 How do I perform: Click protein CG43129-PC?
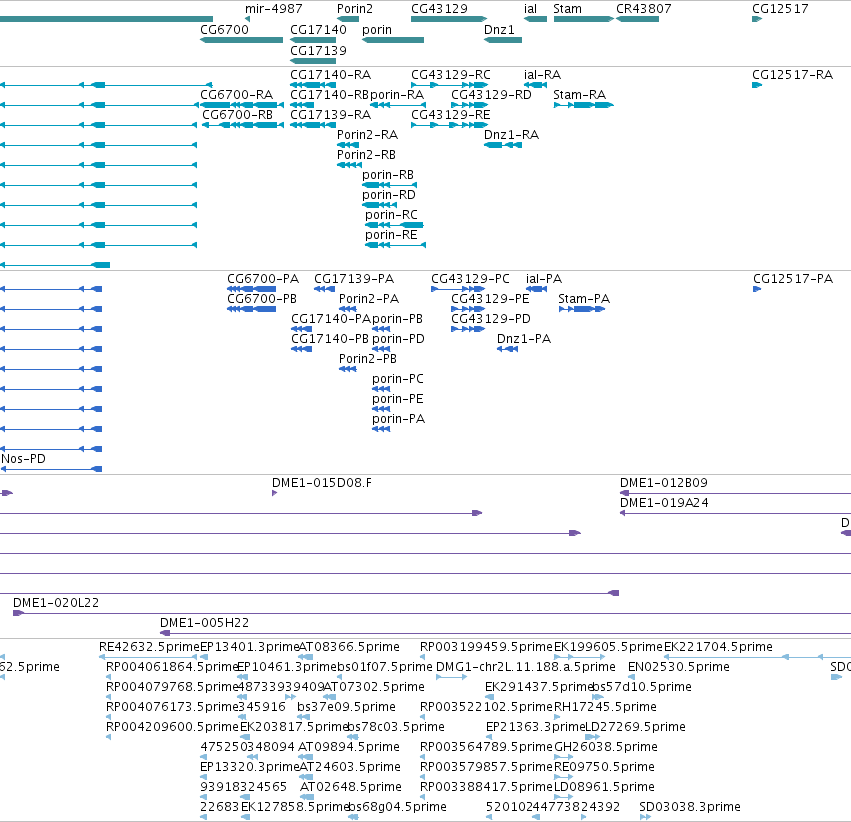[458, 289]
